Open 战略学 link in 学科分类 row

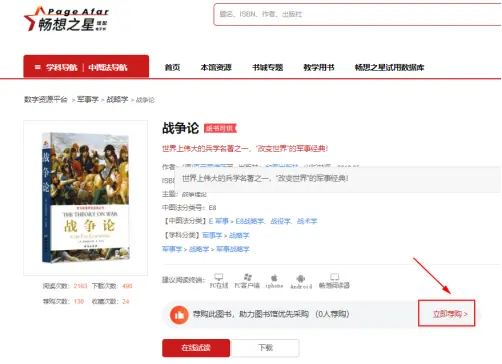pyautogui.click(x=239, y=235)
